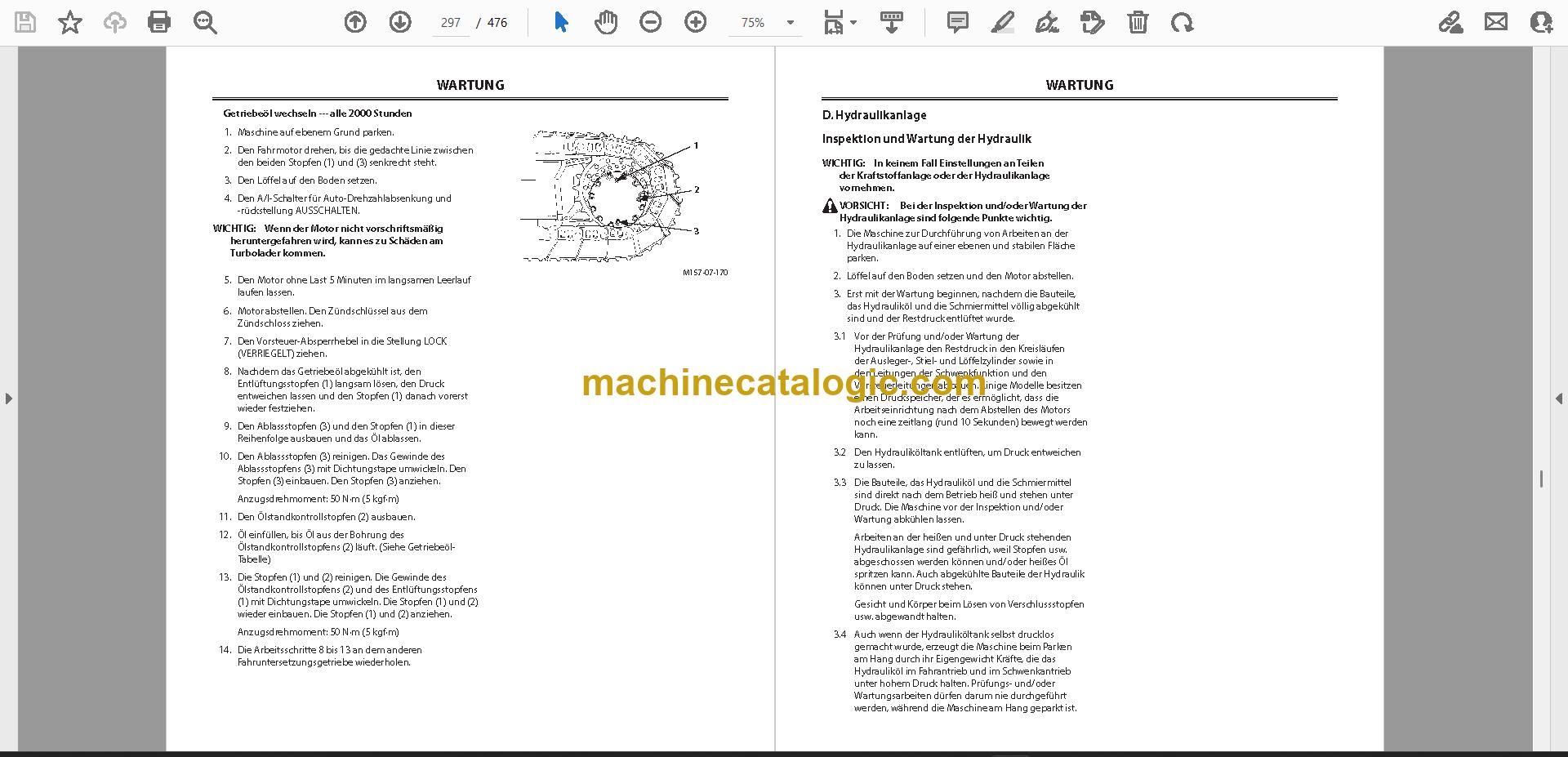Rotate page using circular arrow icon
The image size is (1568, 757).
coord(1182,22)
